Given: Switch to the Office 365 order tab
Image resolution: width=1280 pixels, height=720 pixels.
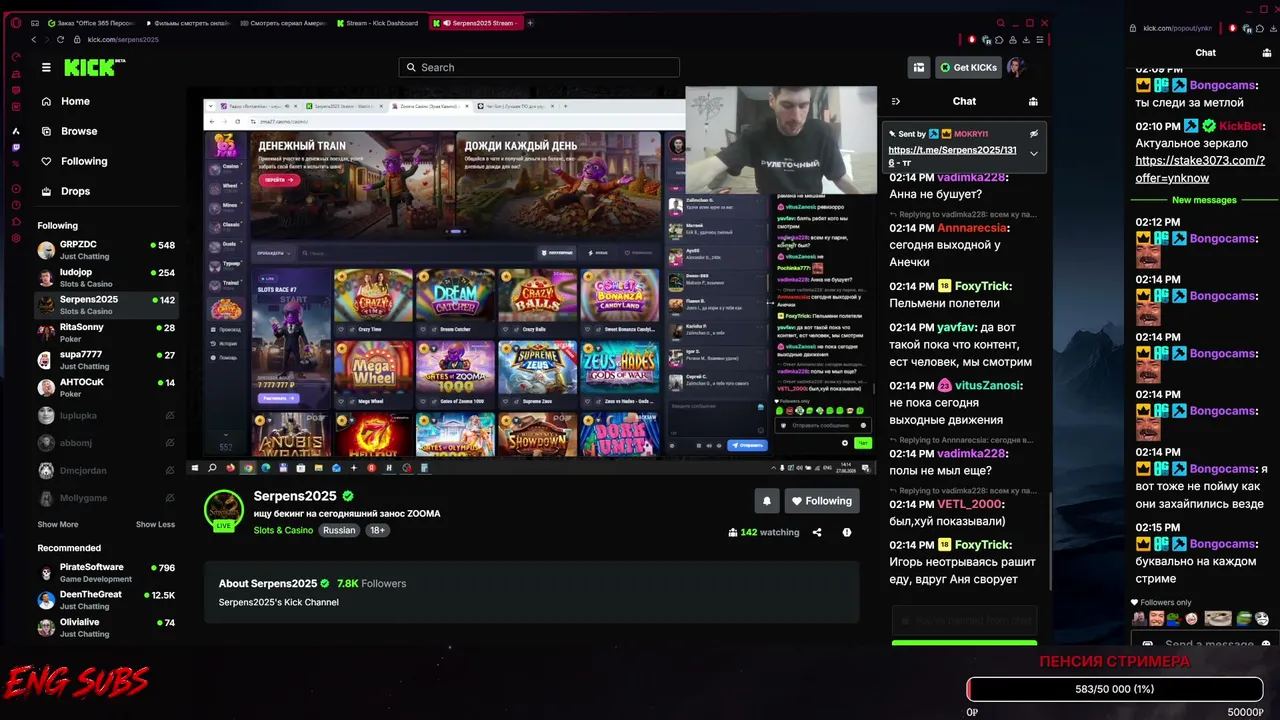Looking at the screenshot, I should (x=92, y=23).
